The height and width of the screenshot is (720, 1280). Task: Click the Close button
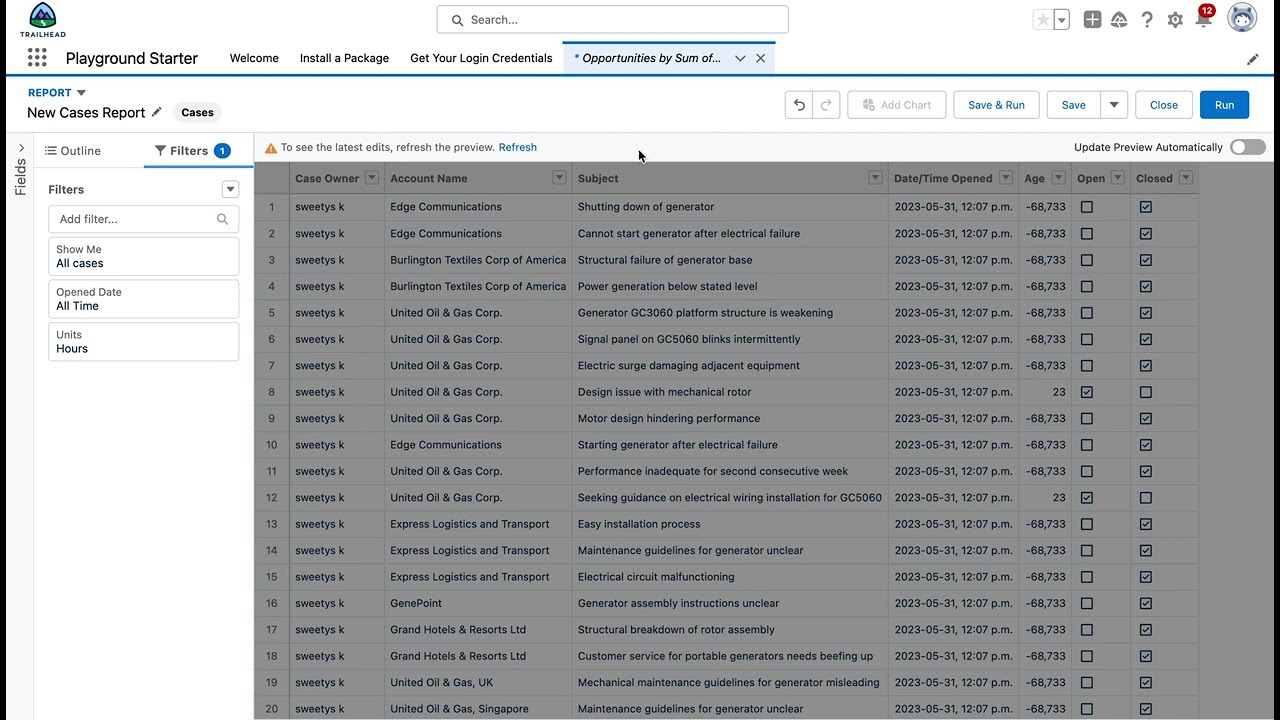coord(1164,105)
